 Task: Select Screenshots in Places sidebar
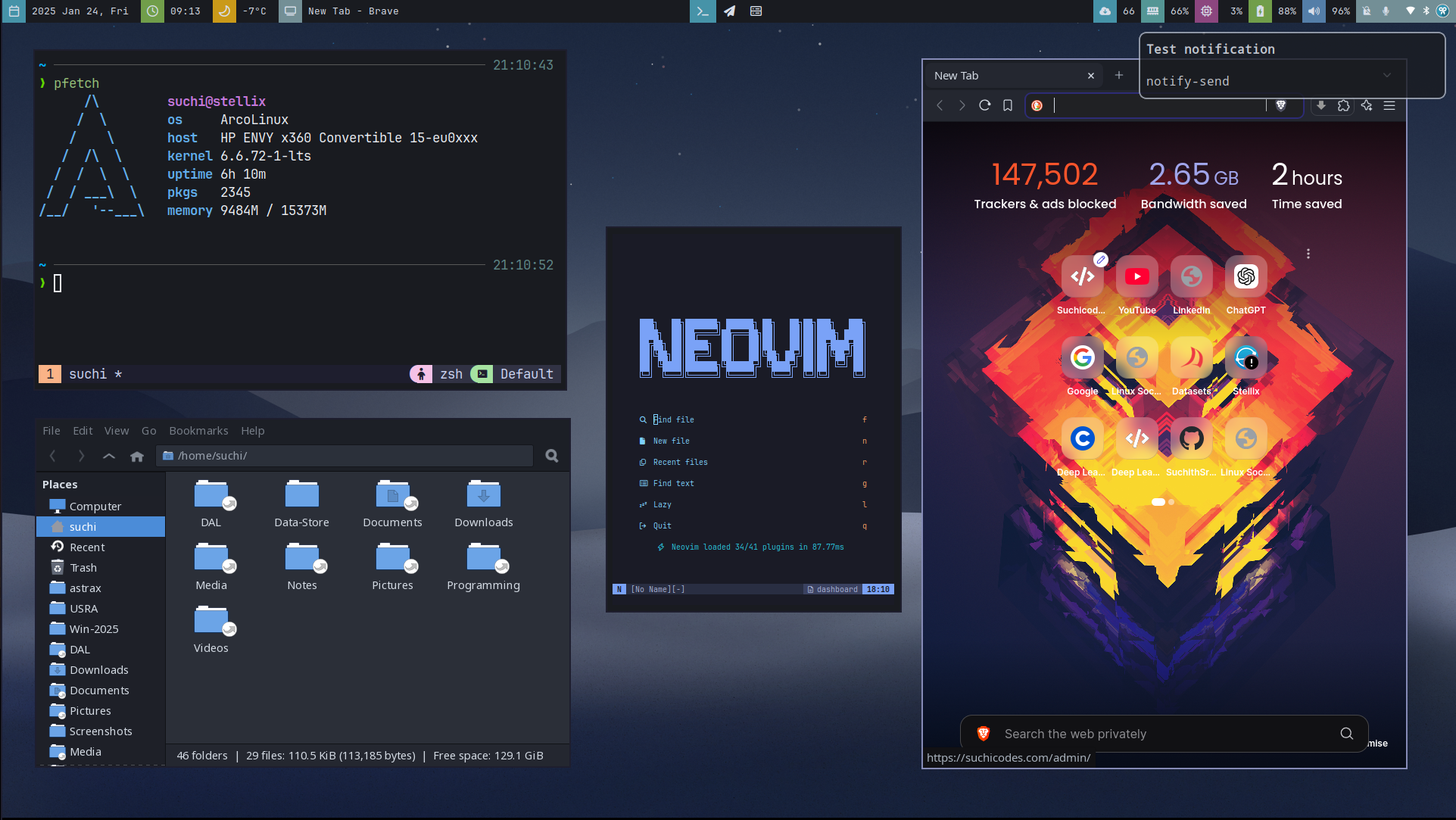pyautogui.click(x=101, y=731)
